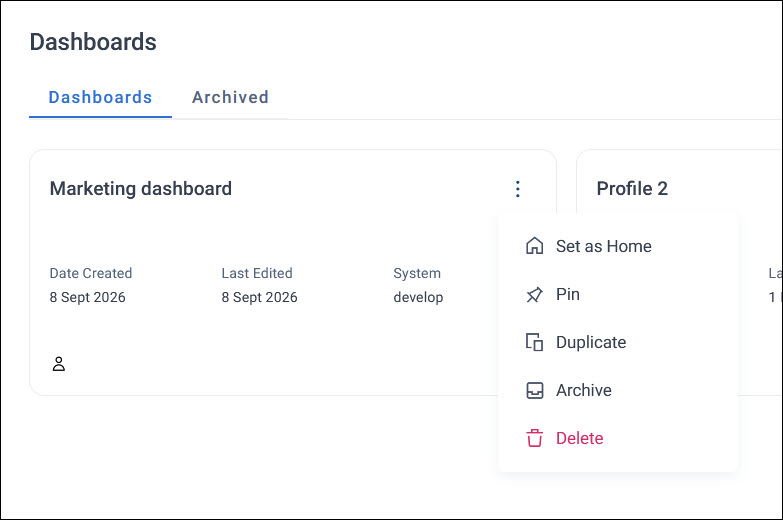Click the red trash icon
The width and height of the screenshot is (783, 520).
click(x=534, y=438)
